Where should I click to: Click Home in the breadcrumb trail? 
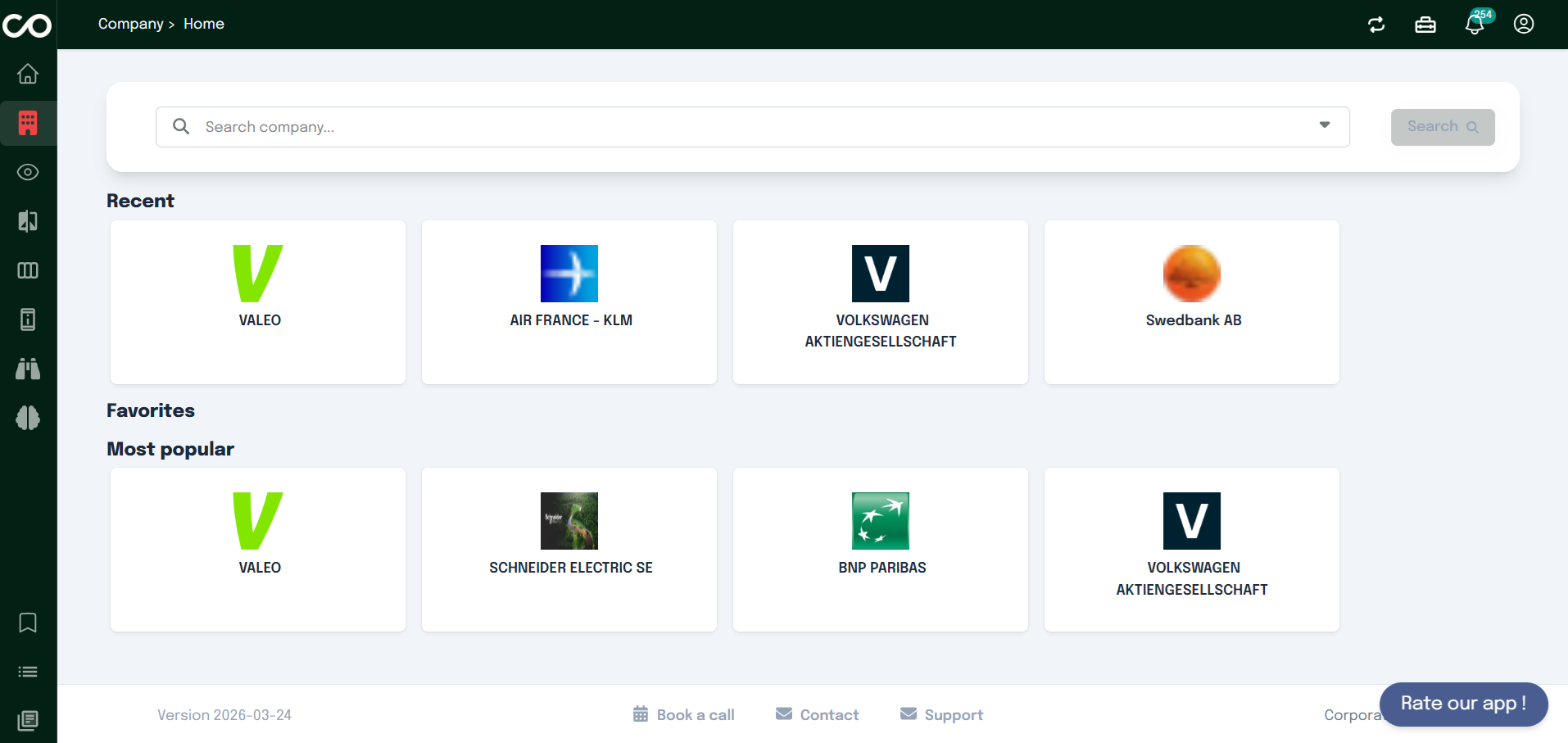click(x=203, y=24)
